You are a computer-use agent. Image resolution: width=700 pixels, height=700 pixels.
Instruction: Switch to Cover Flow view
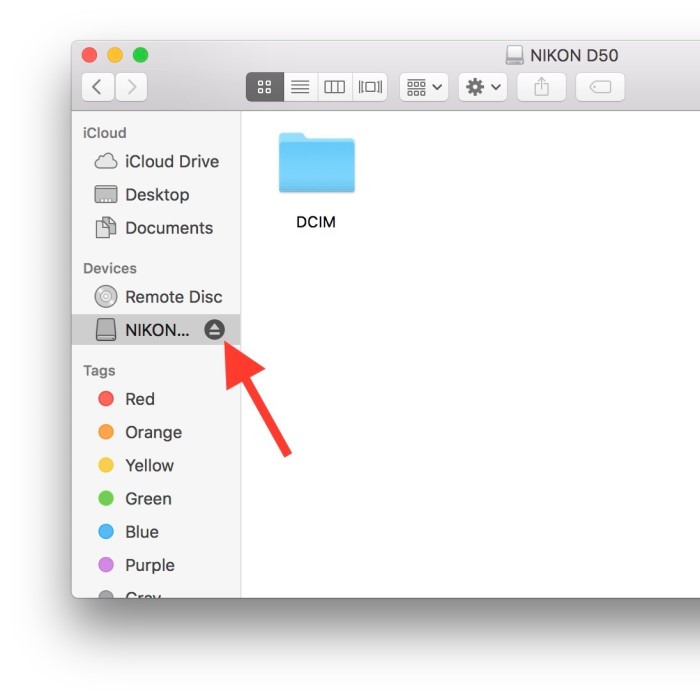[370, 87]
